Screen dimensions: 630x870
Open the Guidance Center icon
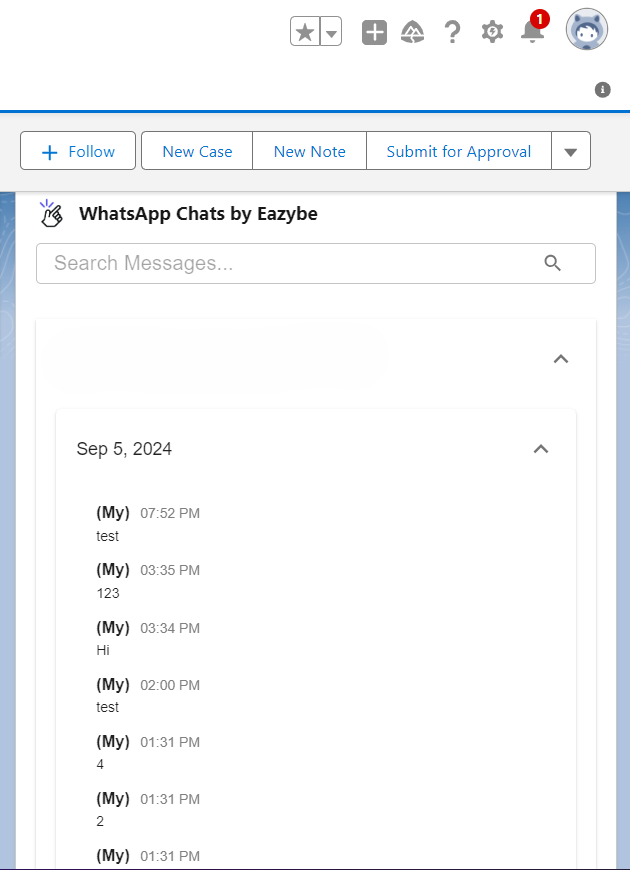413,31
